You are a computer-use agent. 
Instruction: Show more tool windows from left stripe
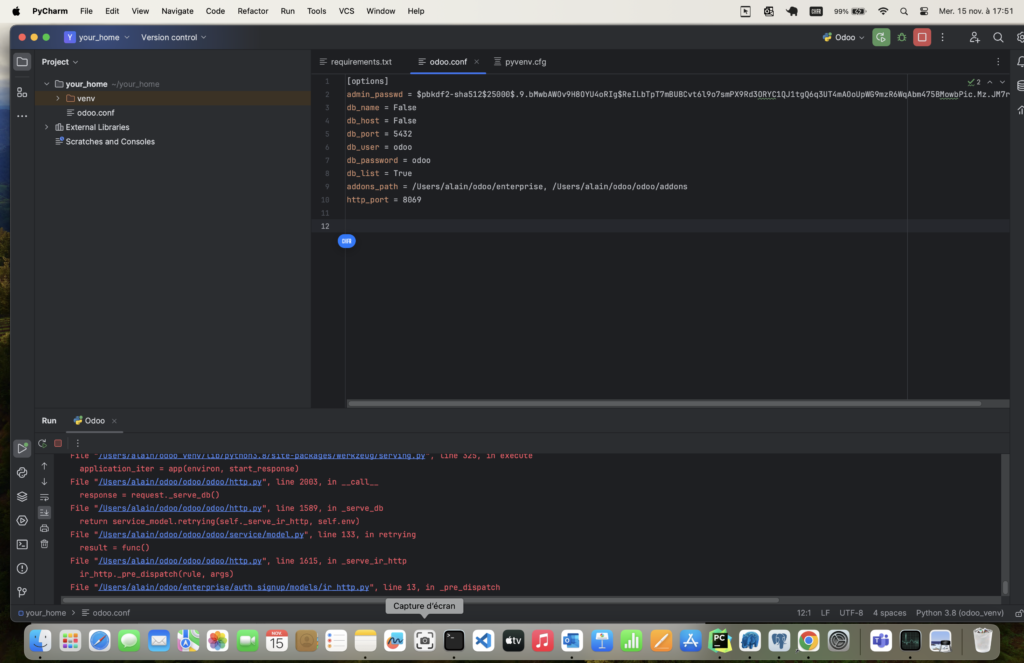click(x=22, y=116)
